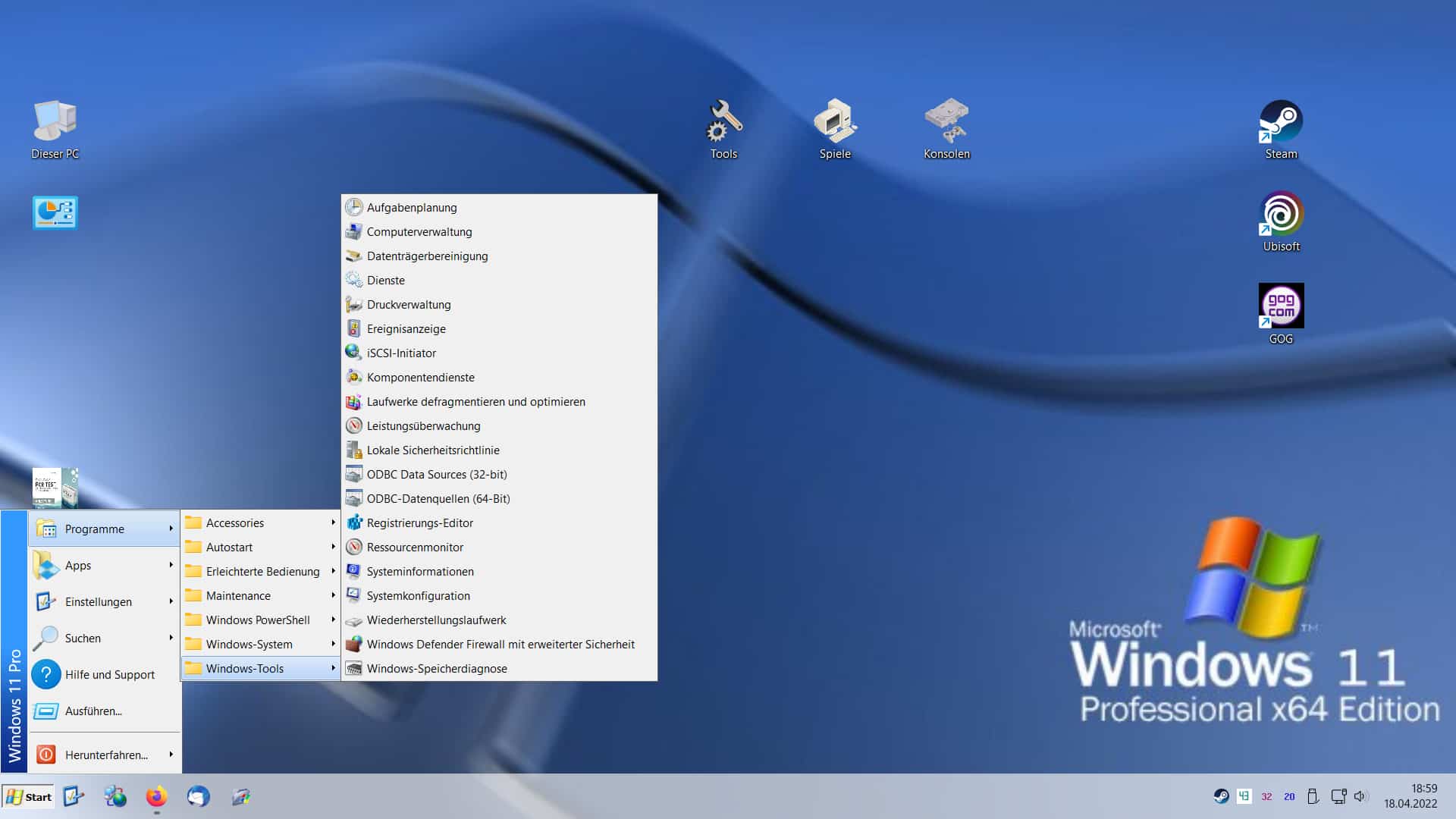The height and width of the screenshot is (819, 1456).
Task: Open Ressourcenmonitor
Action: point(499,547)
